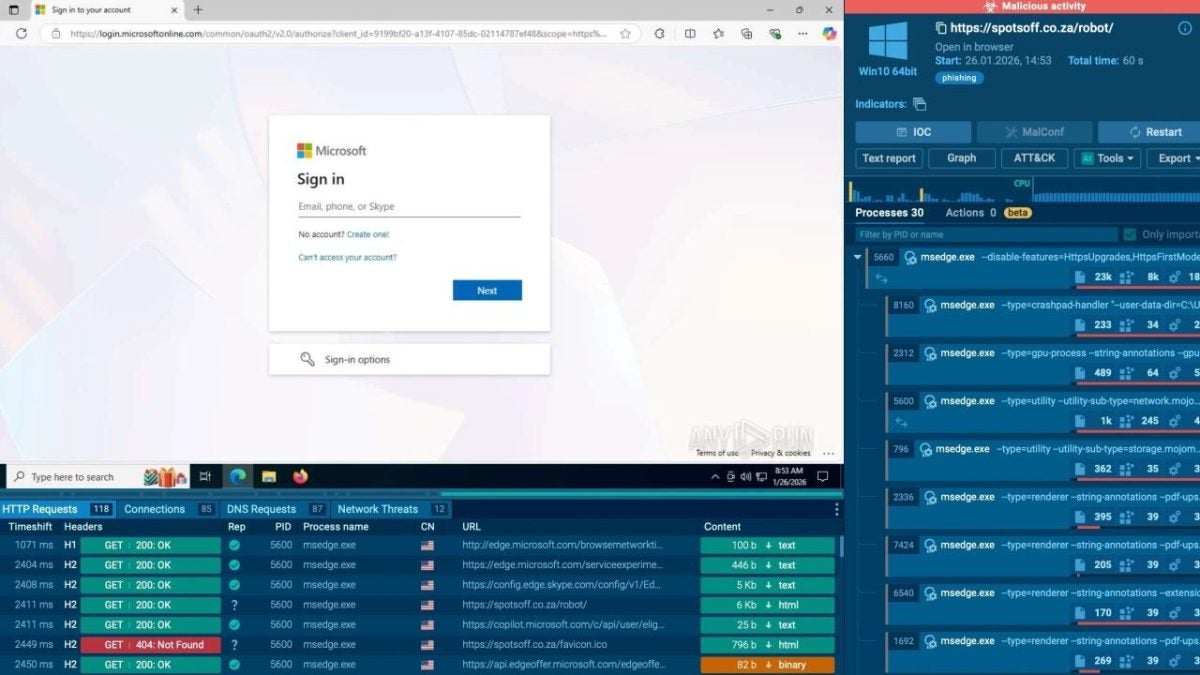1200x675 pixels.
Task: Open the Export dropdown
Action: [x=1176, y=158]
